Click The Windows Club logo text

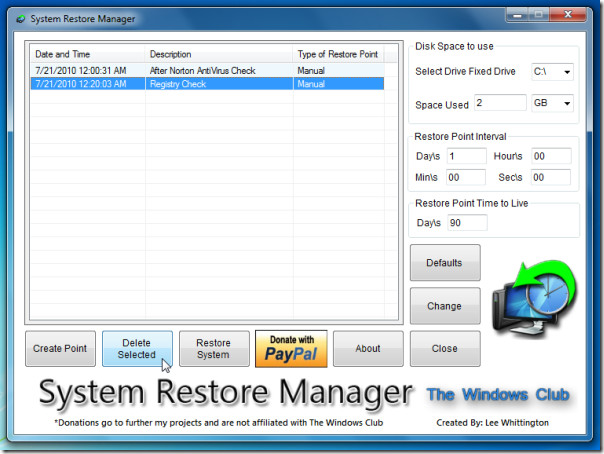point(498,395)
